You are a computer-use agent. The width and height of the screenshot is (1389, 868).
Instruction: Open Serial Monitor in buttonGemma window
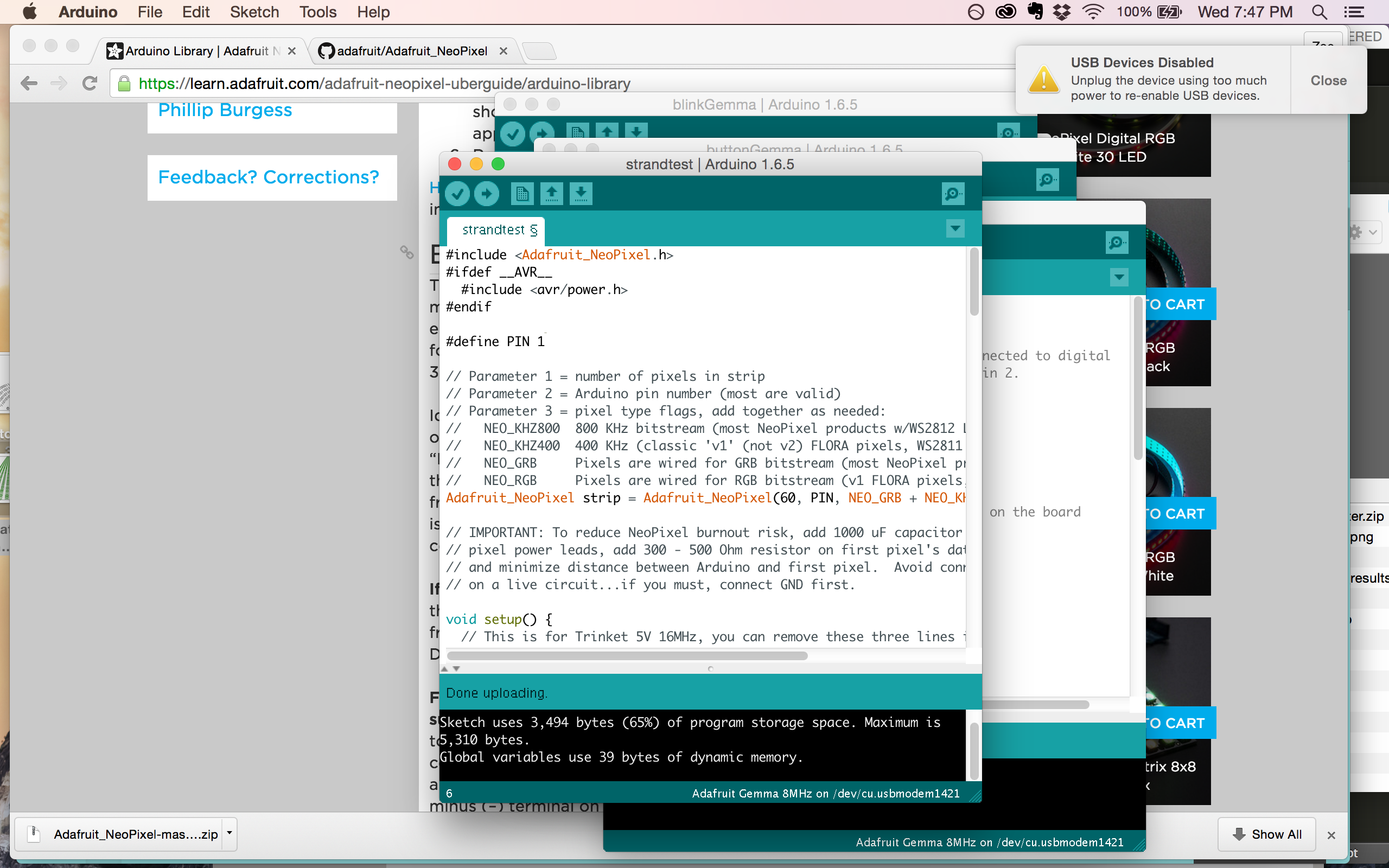tap(1048, 180)
